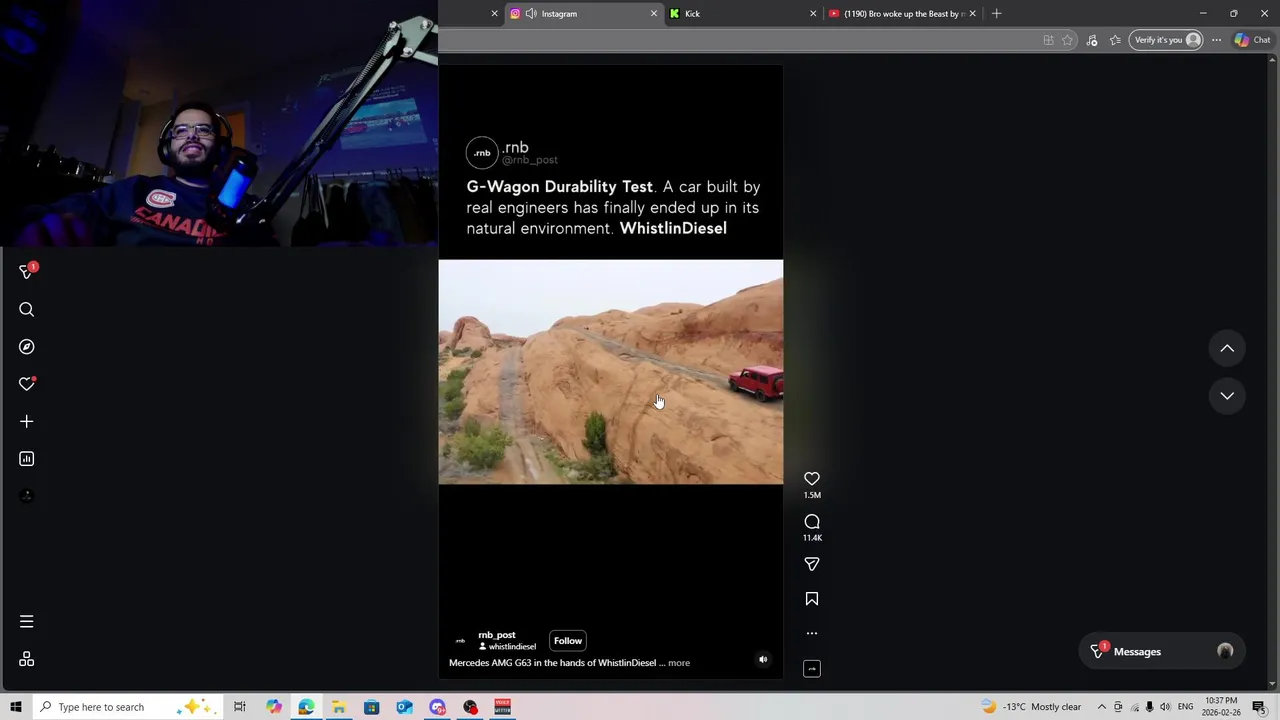Image resolution: width=1280 pixels, height=720 pixels.
Task: Open Edge Settings and more menu
Action: tap(1216, 40)
